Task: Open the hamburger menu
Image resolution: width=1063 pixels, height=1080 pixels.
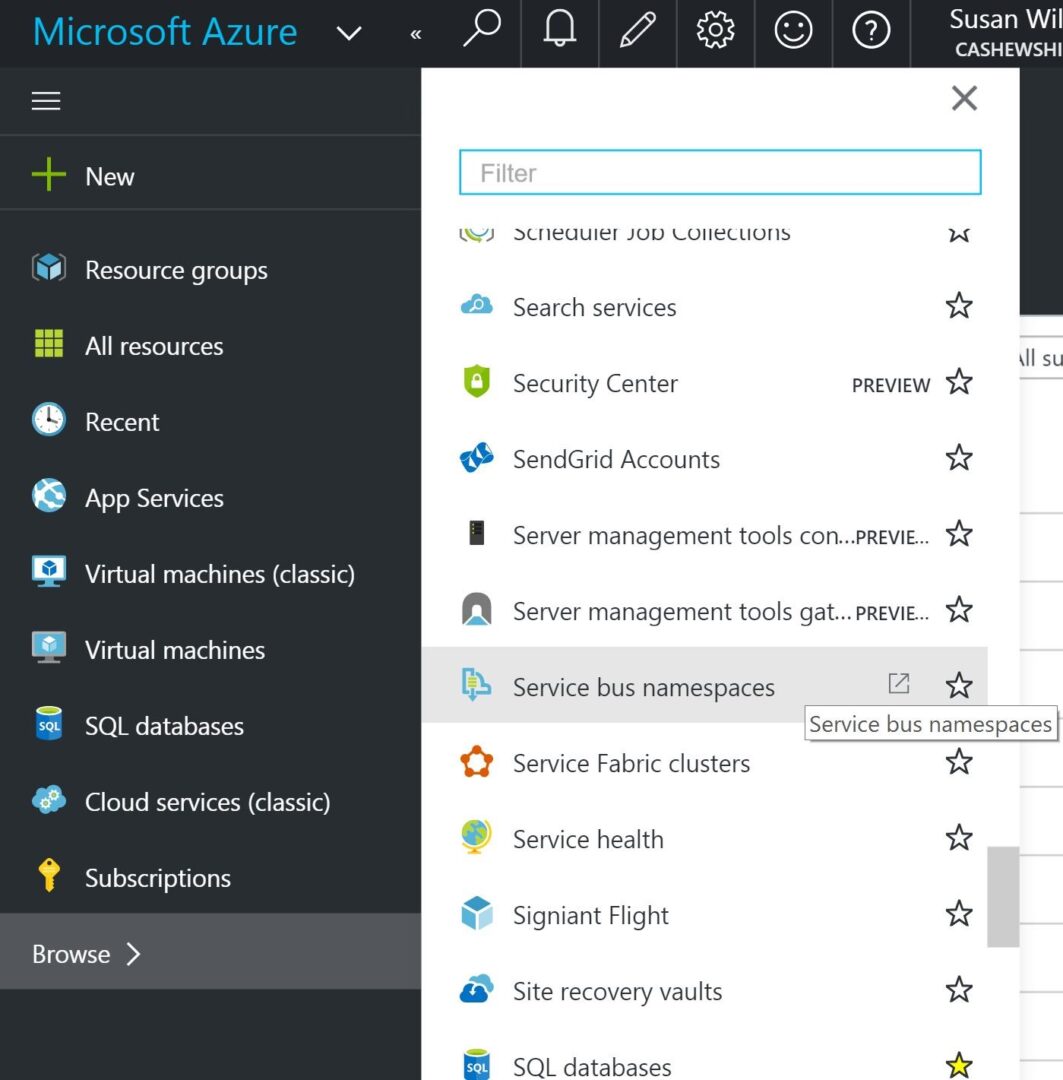Action: (46, 100)
